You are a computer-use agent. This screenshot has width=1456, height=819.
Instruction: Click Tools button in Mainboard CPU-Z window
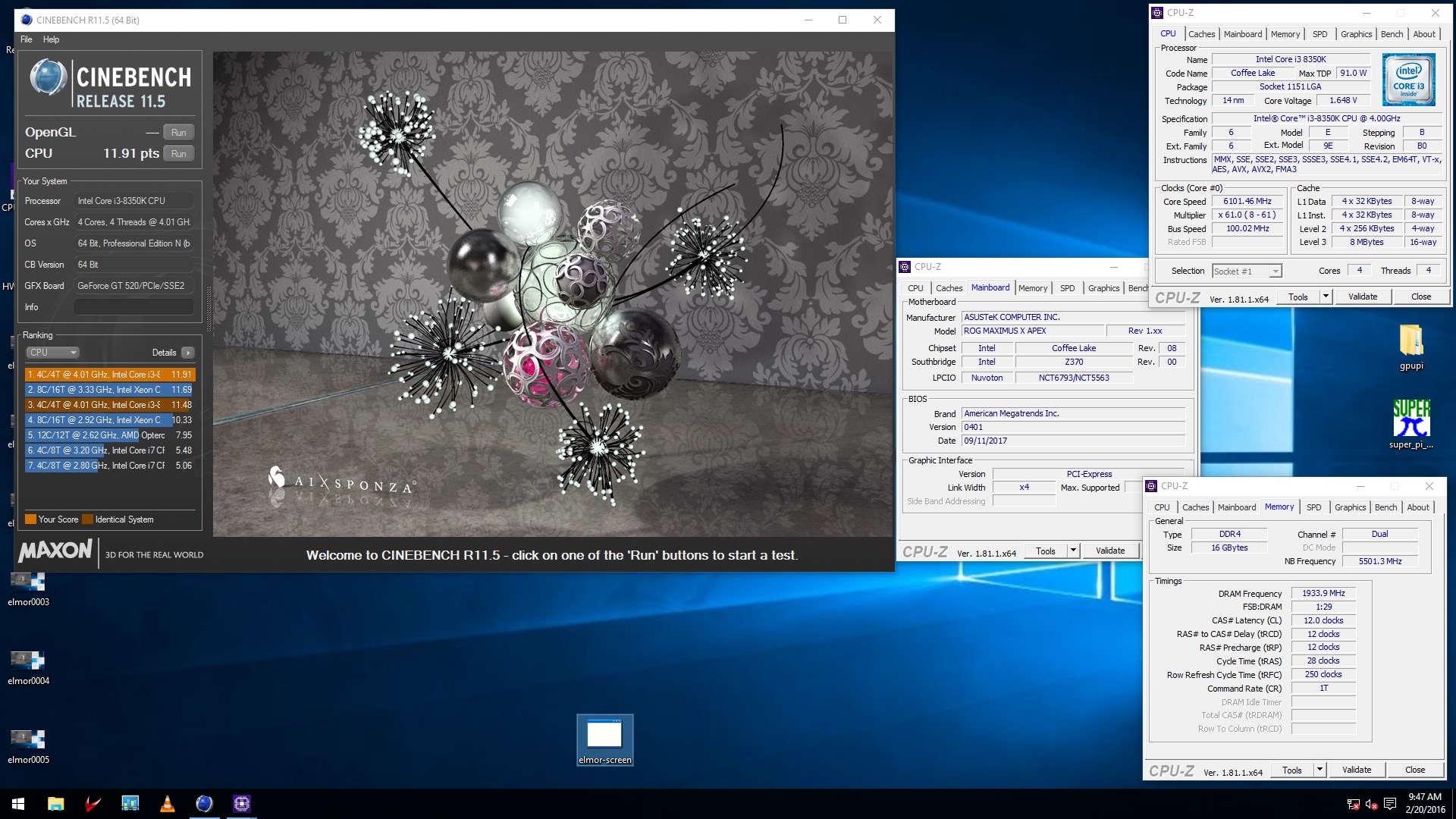click(1046, 551)
